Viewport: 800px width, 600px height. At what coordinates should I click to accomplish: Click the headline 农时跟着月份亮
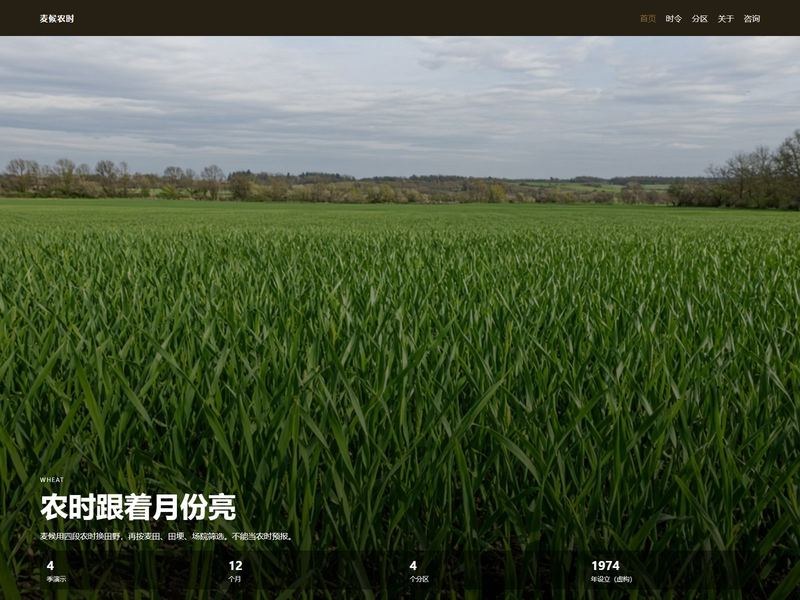click(x=138, y=507)
